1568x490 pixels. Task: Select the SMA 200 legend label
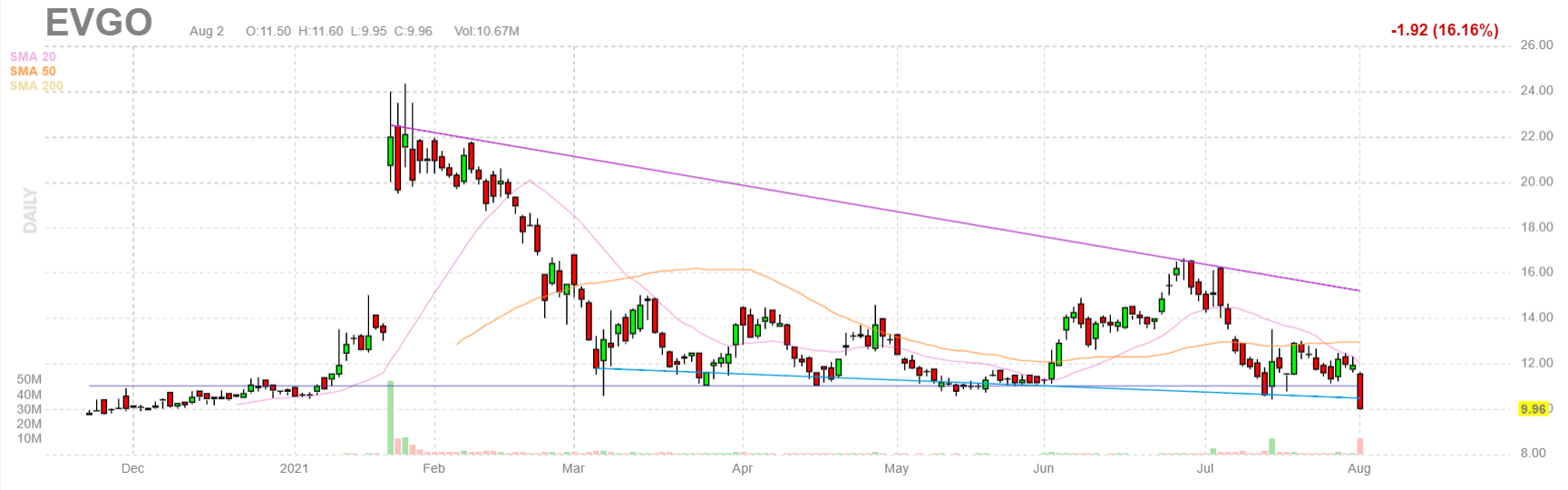(36, 85)
